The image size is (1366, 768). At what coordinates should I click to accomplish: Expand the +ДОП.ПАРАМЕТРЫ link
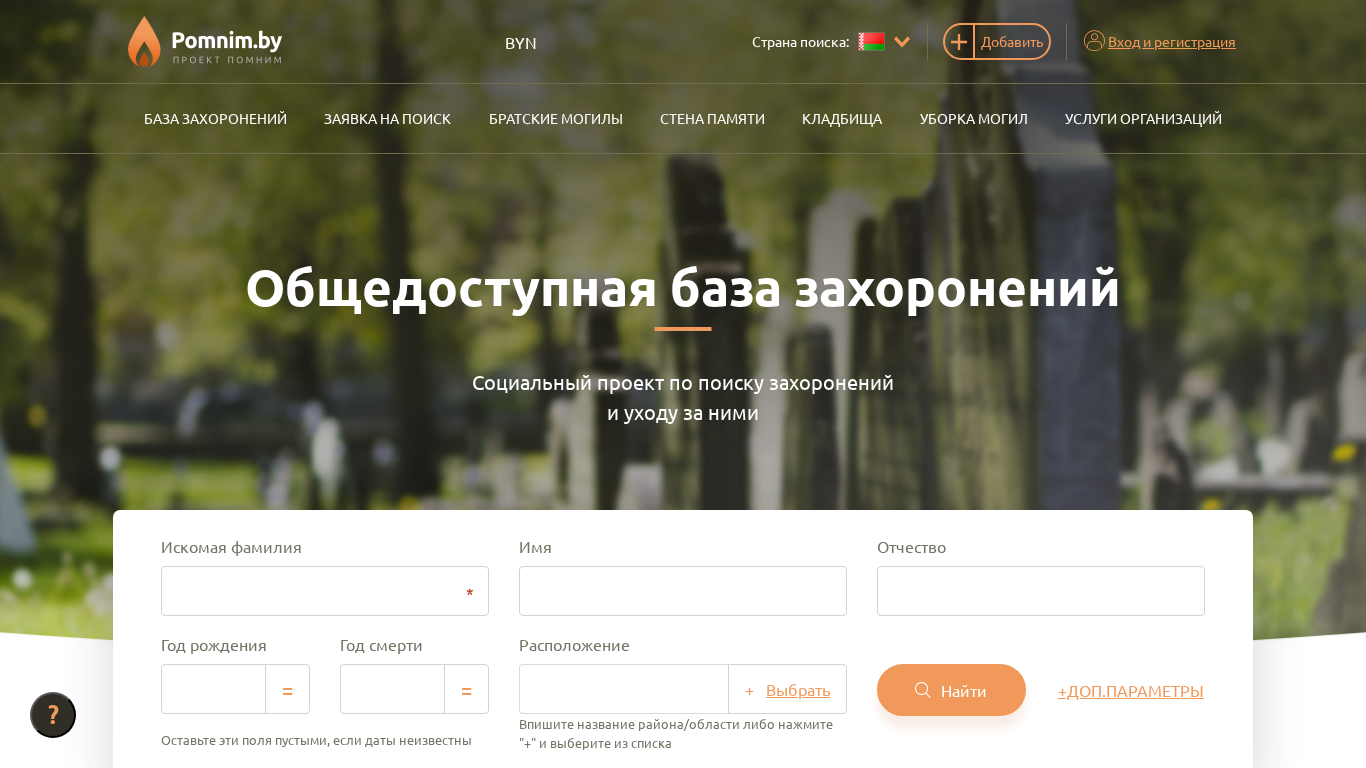(1131, 691)
